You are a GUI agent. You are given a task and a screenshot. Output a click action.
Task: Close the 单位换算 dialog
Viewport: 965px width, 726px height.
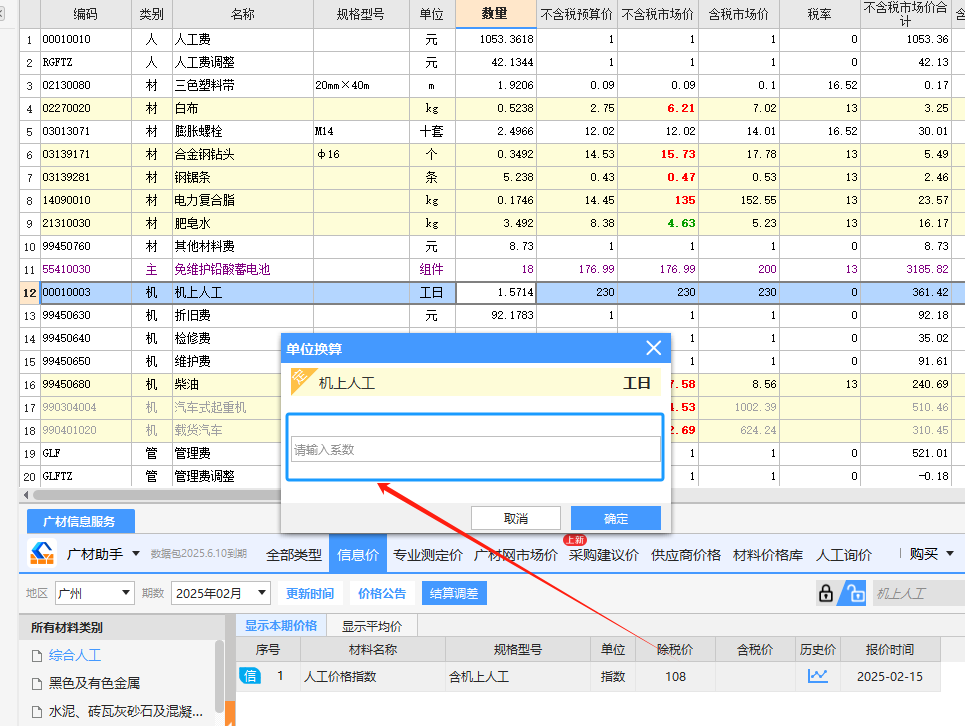coord(654,348)
